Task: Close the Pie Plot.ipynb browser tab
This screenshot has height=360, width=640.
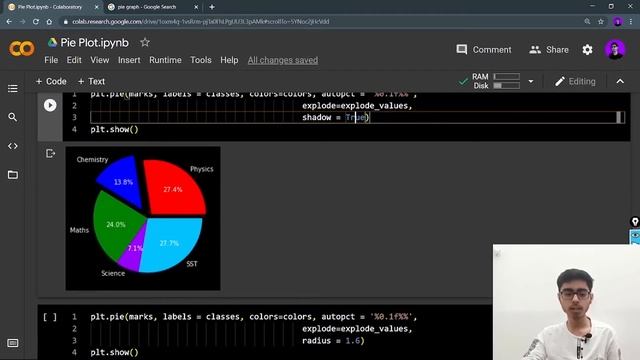Action: (x=97, y=7)
